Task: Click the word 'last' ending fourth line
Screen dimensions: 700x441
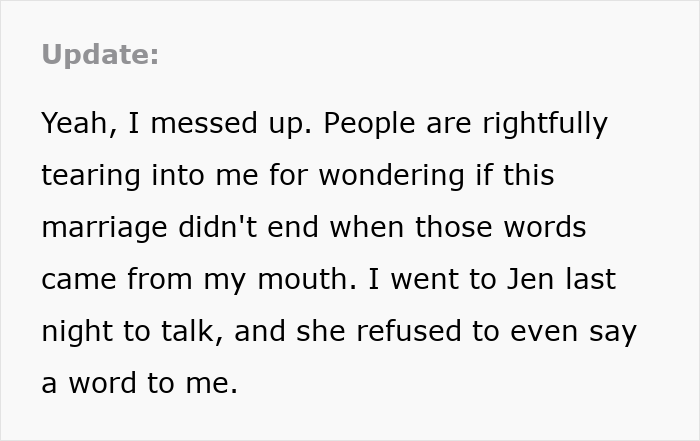Action: pyautogui.click(x=590, y=280)
